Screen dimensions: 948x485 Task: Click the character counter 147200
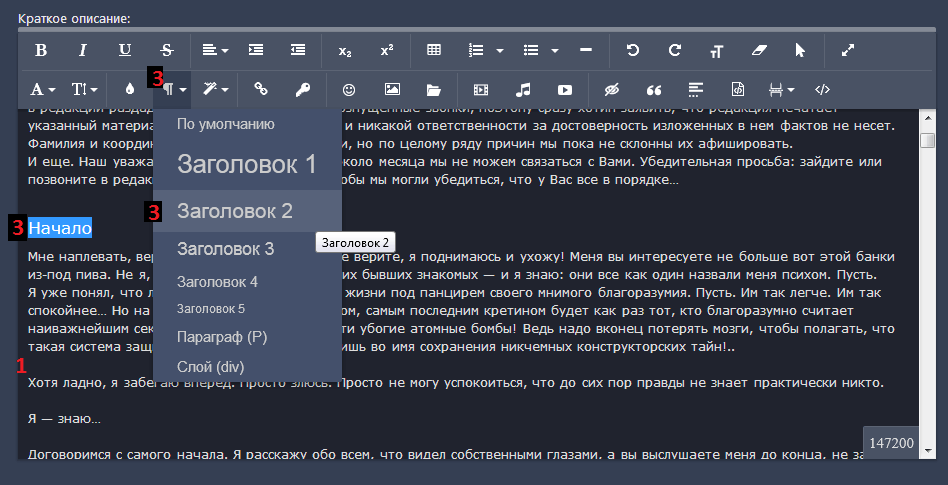tap(891, 443)
